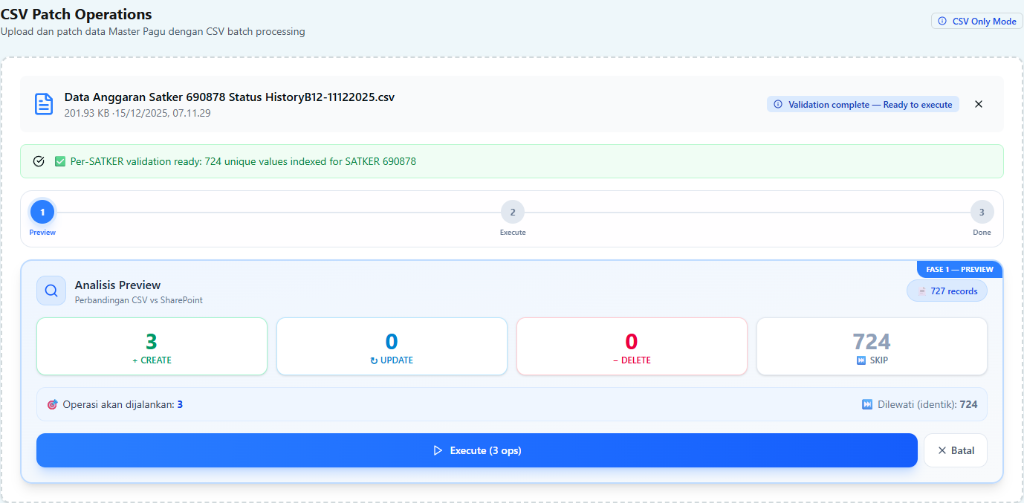The width and height of the screenshot is (1024, 503).
Task: Jump to step 3 Done in stepper
Action: (981, 212)
